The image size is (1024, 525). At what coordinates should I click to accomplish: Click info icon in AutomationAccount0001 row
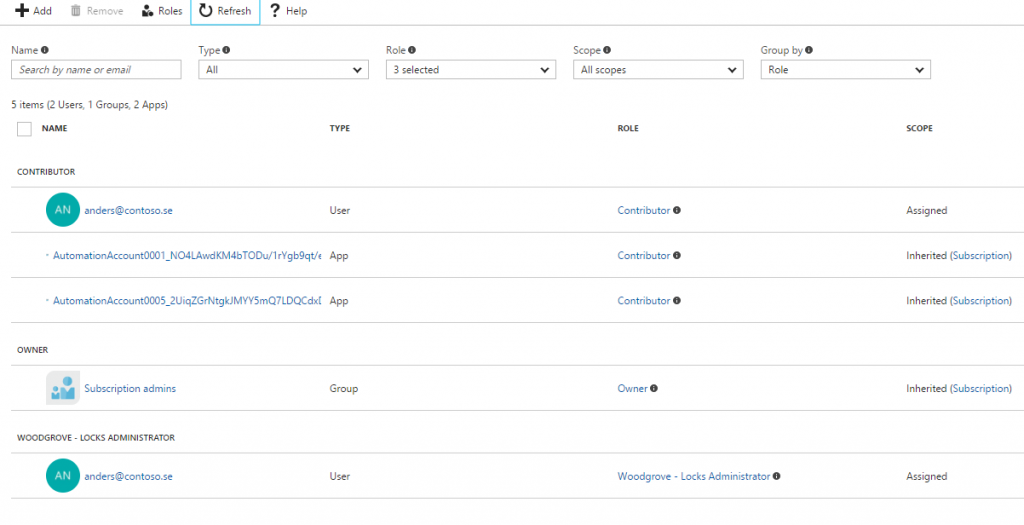[677, 255]
